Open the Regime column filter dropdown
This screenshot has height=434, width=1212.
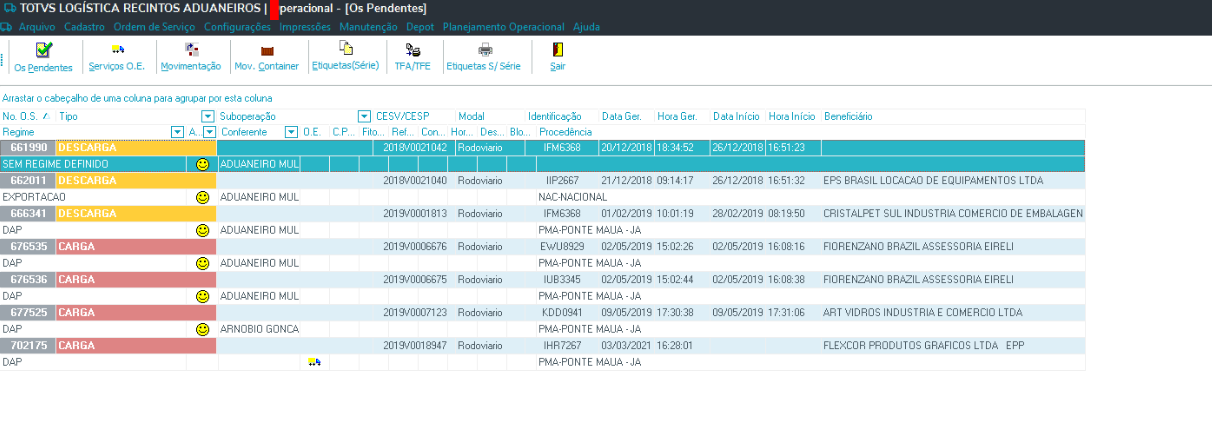[x=177, y=131]
